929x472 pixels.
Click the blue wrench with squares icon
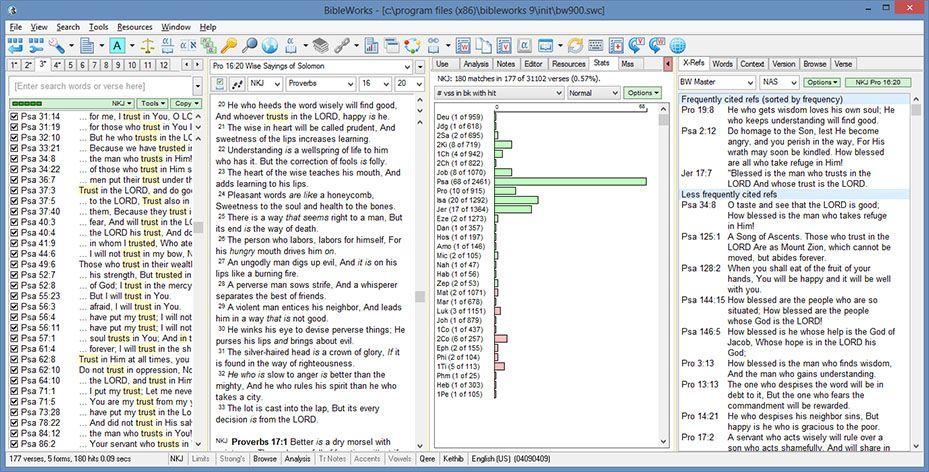[x=36, y=45]
